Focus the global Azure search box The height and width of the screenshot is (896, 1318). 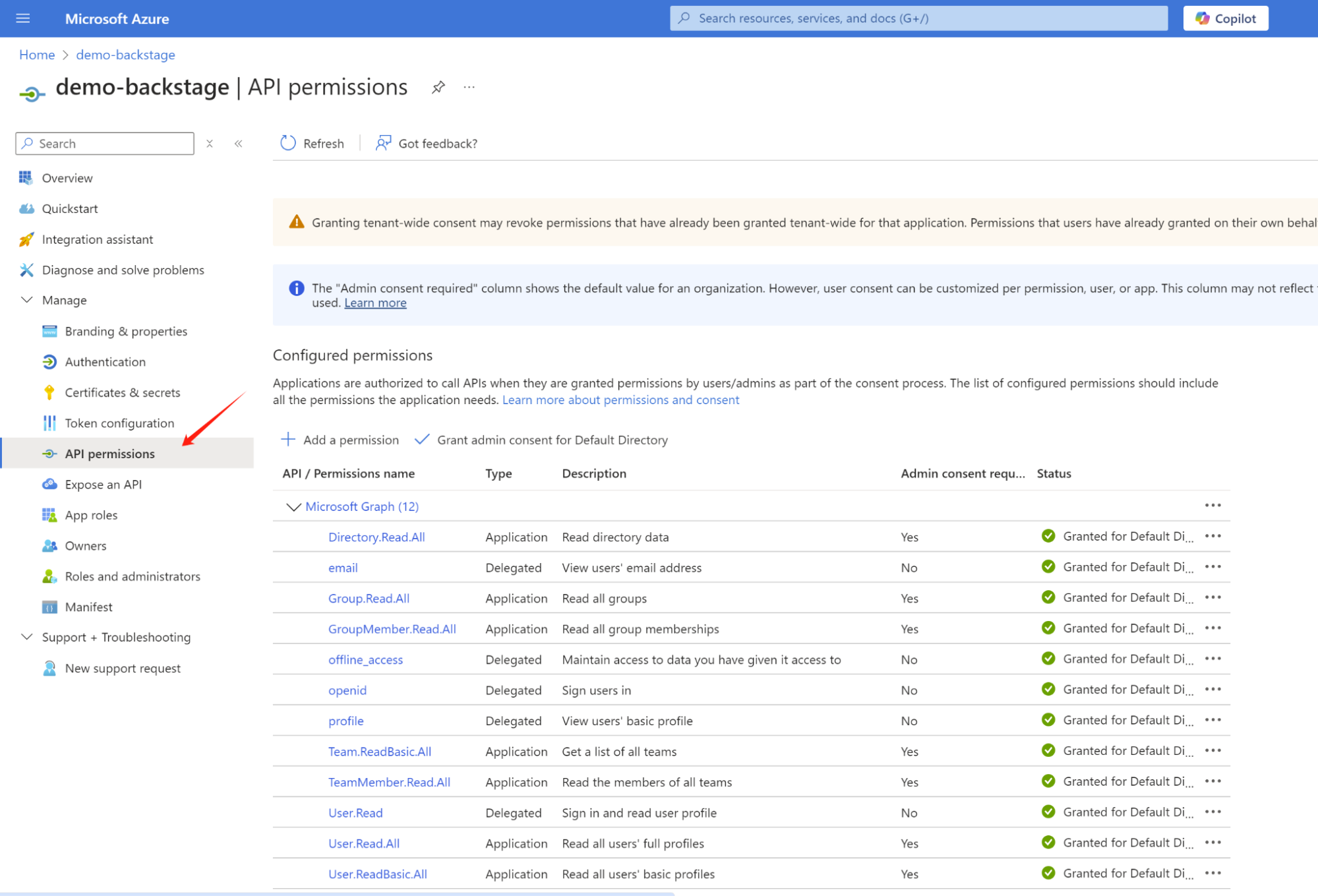pos(918,18)
